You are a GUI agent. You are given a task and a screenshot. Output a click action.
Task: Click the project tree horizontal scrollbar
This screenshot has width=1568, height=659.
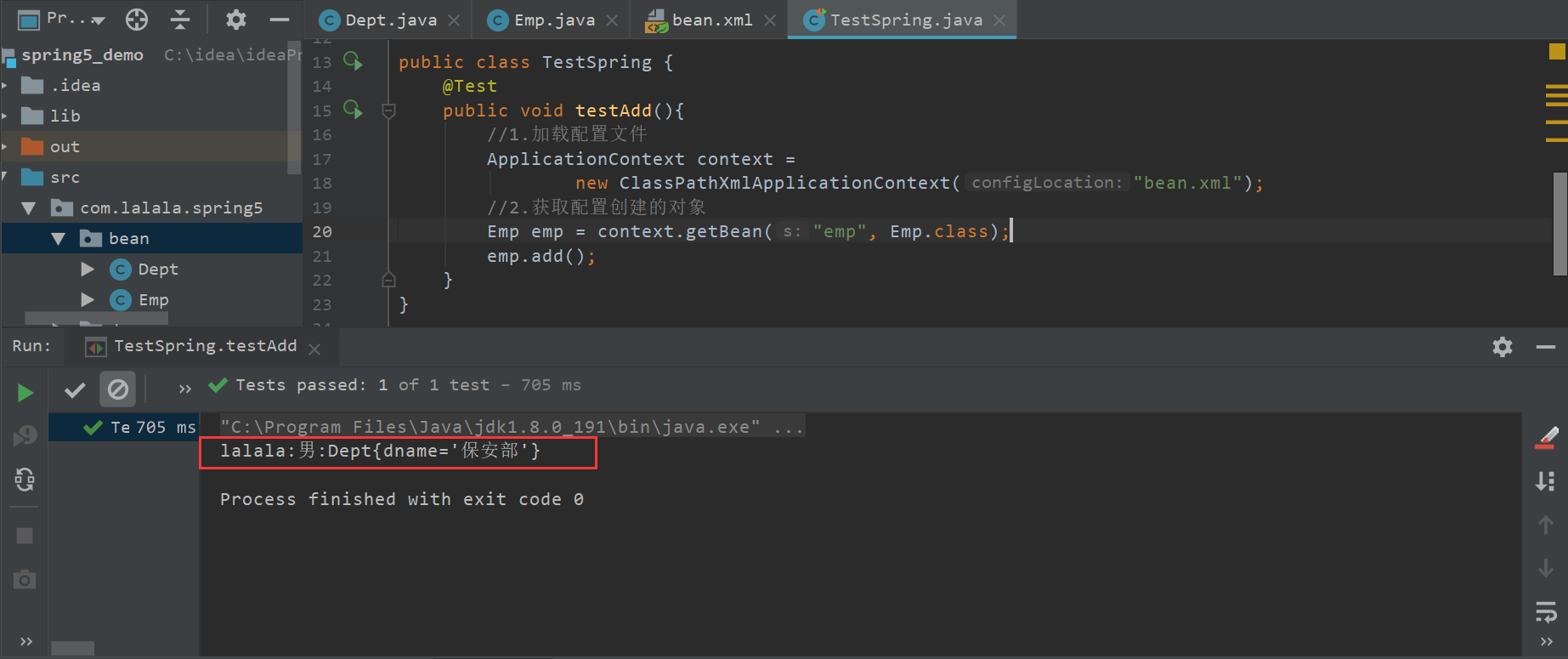click(x=96, y=319)
